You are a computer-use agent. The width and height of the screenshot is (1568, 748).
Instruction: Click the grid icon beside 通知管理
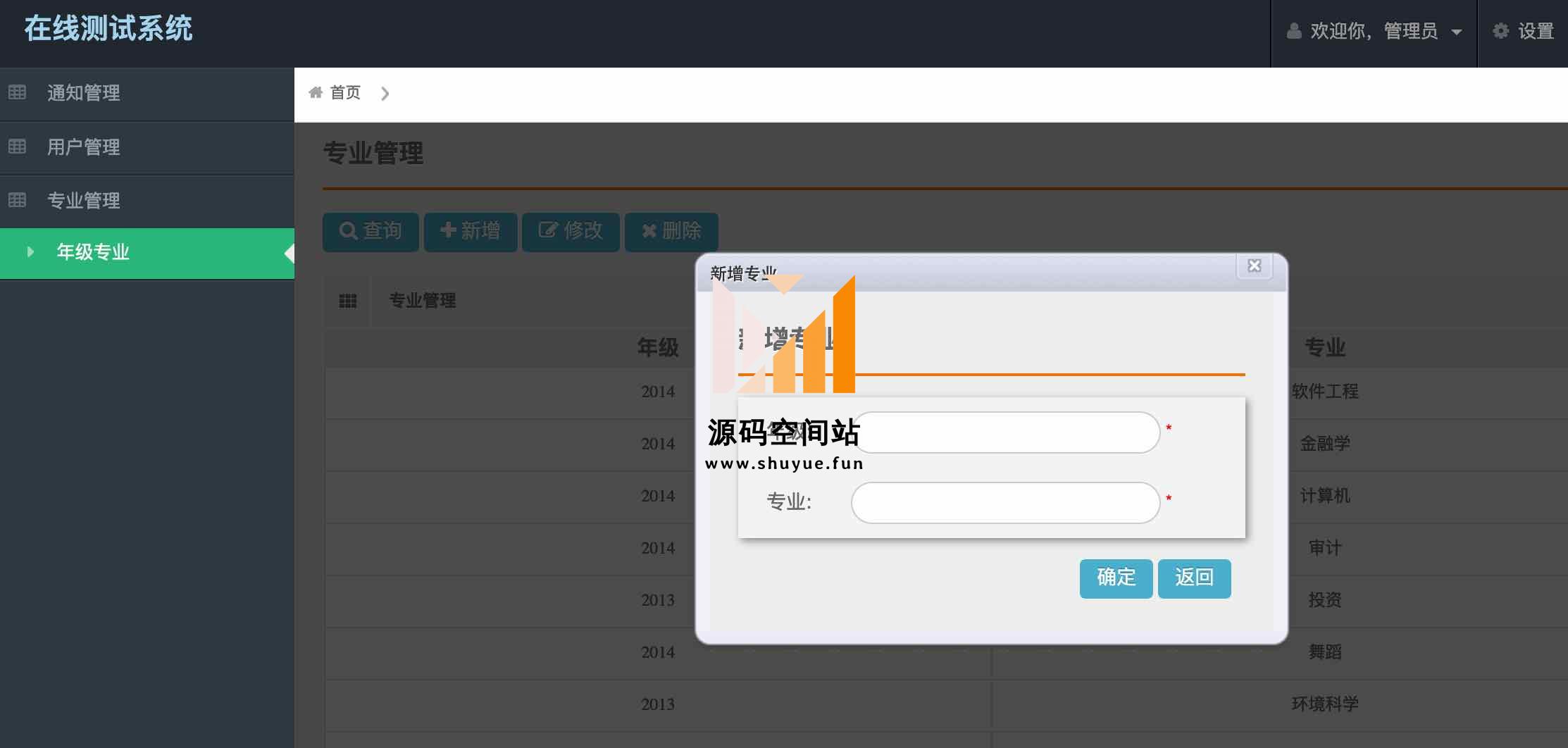point(18,92)
